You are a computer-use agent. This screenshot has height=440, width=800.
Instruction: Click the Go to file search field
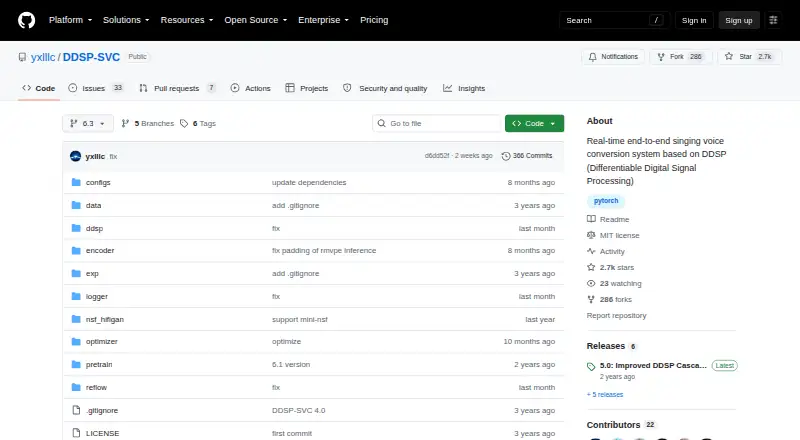(437, 124)
